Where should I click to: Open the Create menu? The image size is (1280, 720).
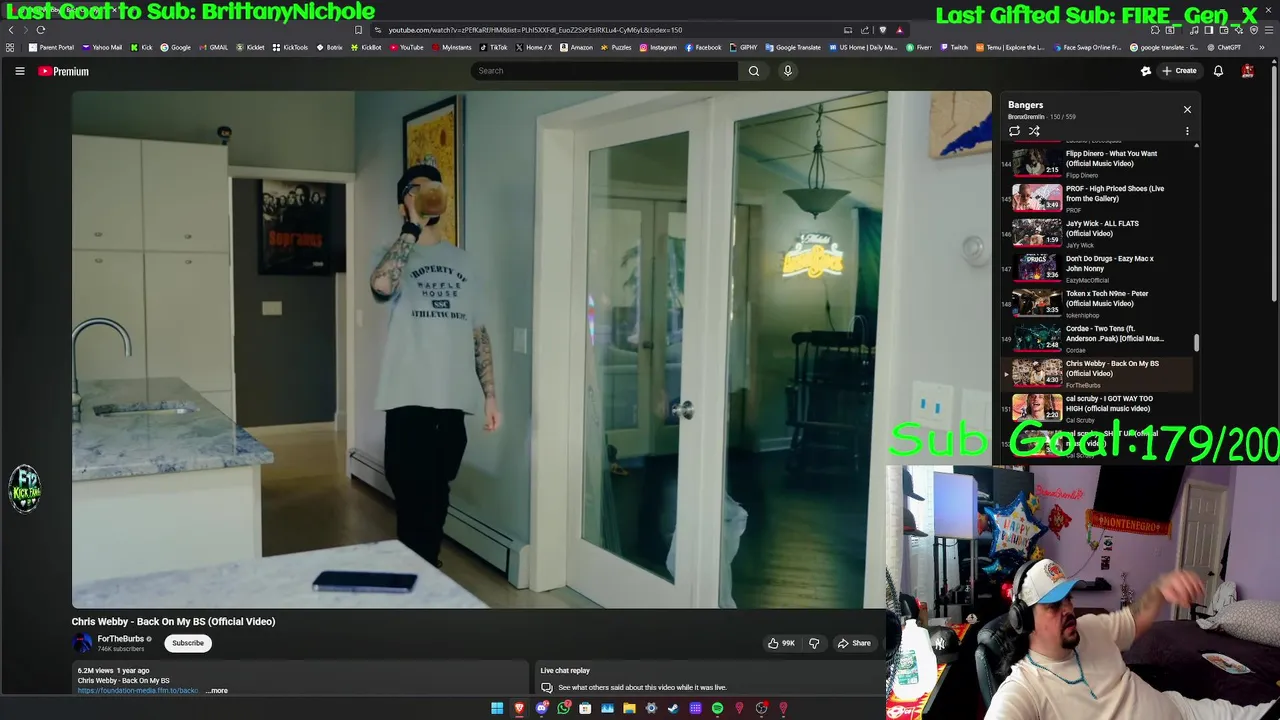(1179, 71)
